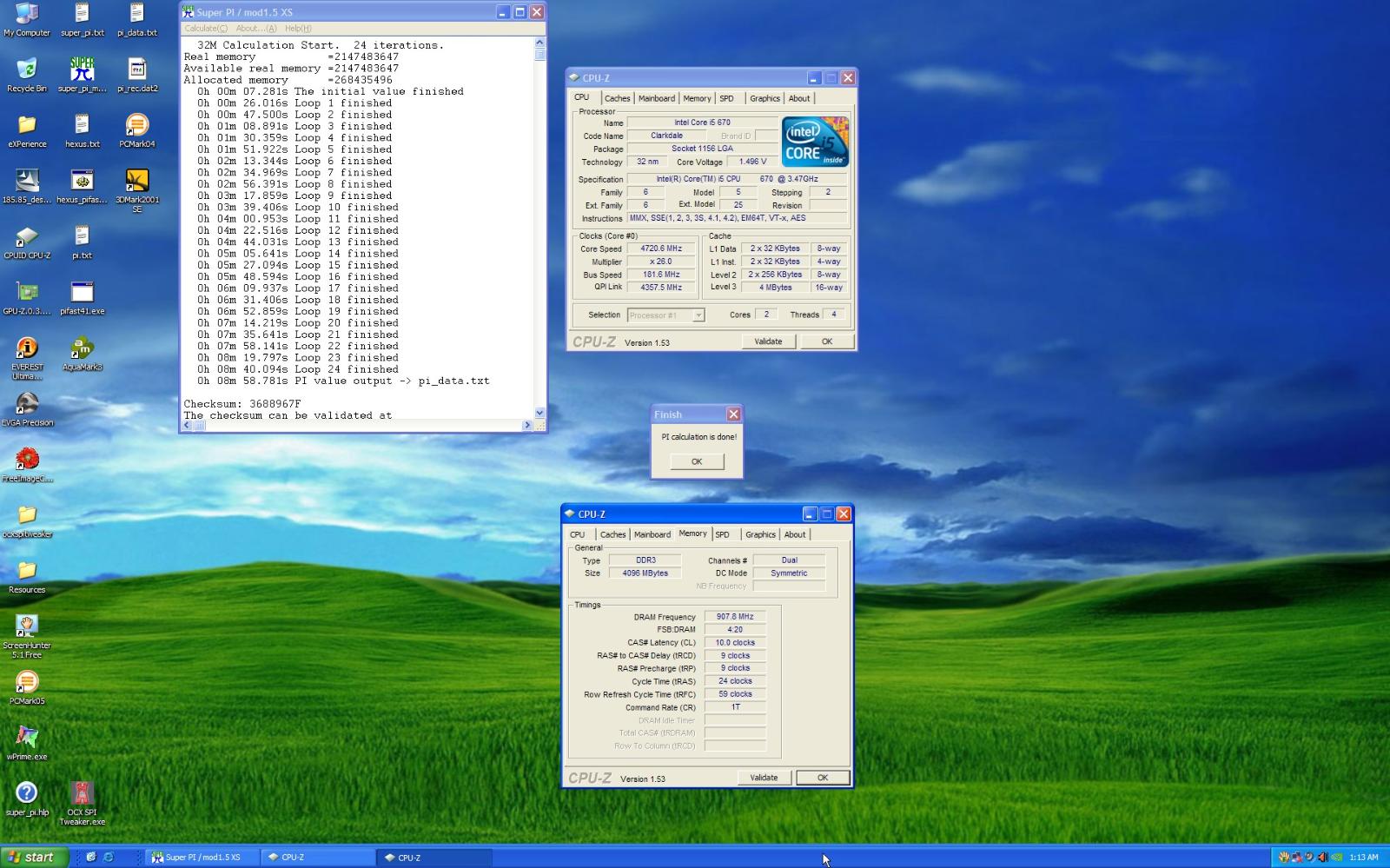Switch to Caches tab in top CPU-Z
The image size is (1390, 868).
coord(617,98)
